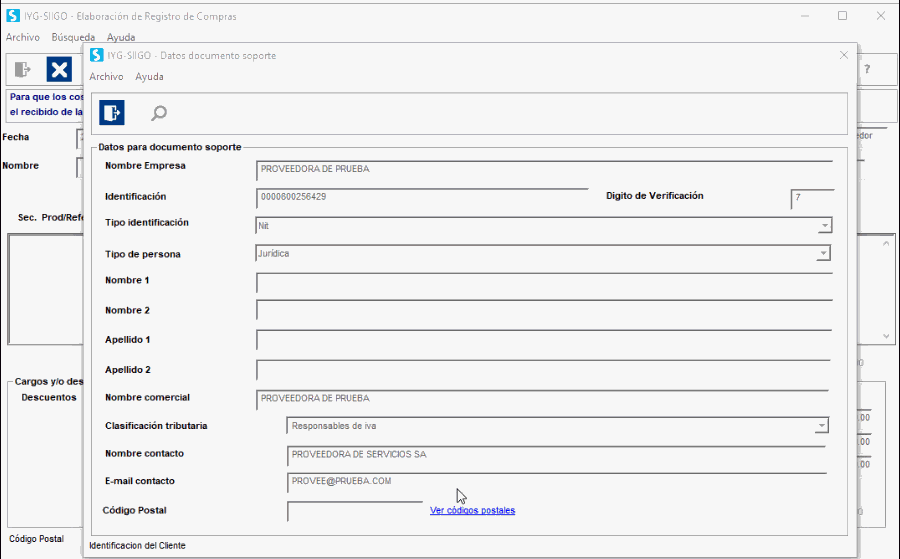Open Ayuda menu in Datos documento soporte dialog
The width and height of the screenshot is (900, 559).
[149, 77]
